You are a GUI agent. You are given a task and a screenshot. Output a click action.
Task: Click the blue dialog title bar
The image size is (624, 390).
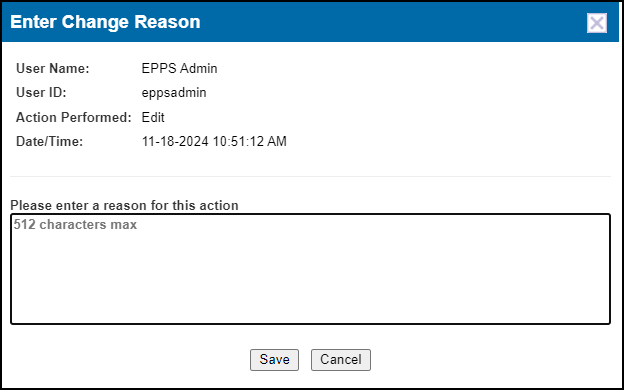click(x=310, y=22)
